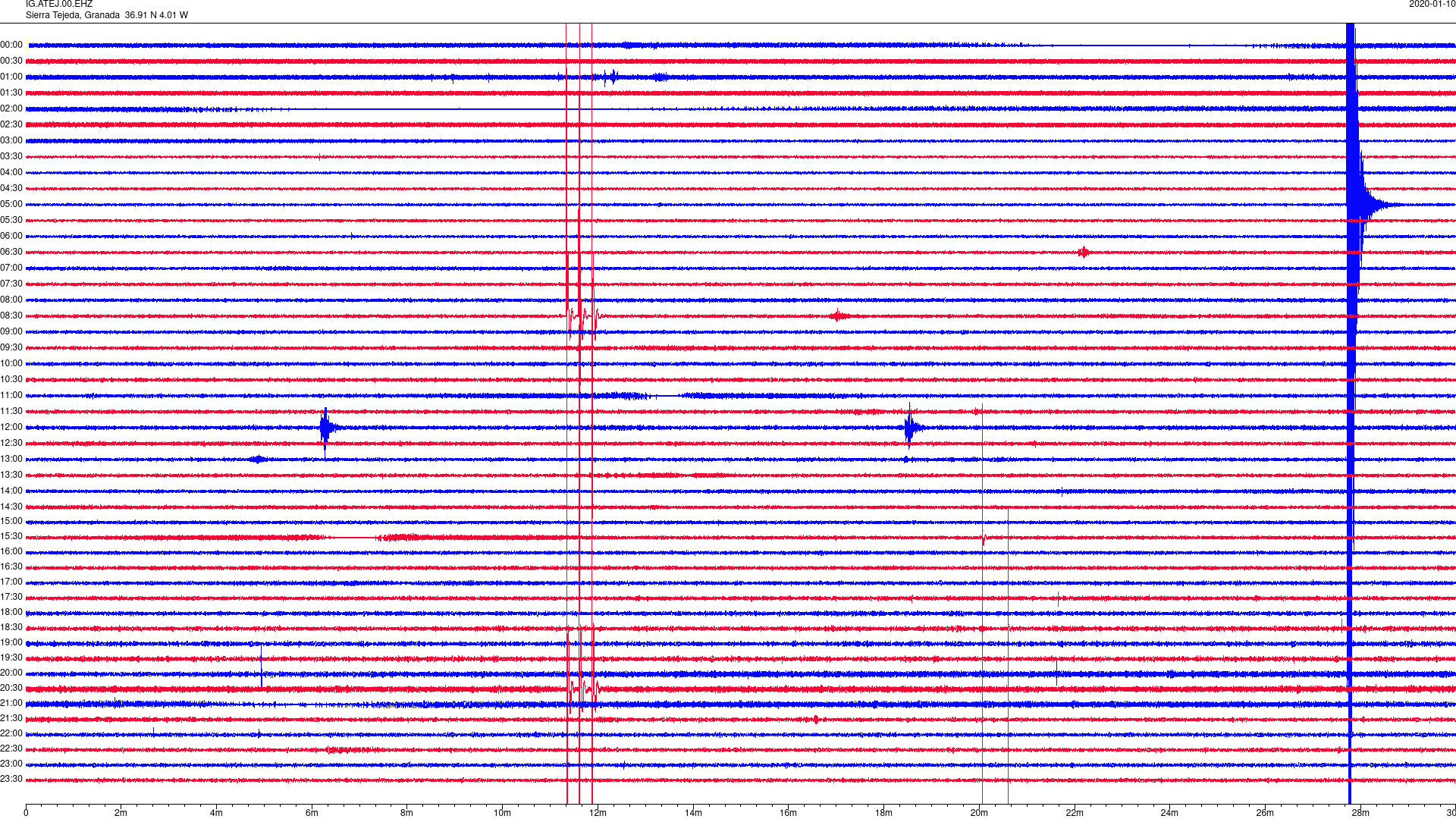Select the 06:30 time row label
The width and height of the screenshot is (1456, 819).
point(11,253)
